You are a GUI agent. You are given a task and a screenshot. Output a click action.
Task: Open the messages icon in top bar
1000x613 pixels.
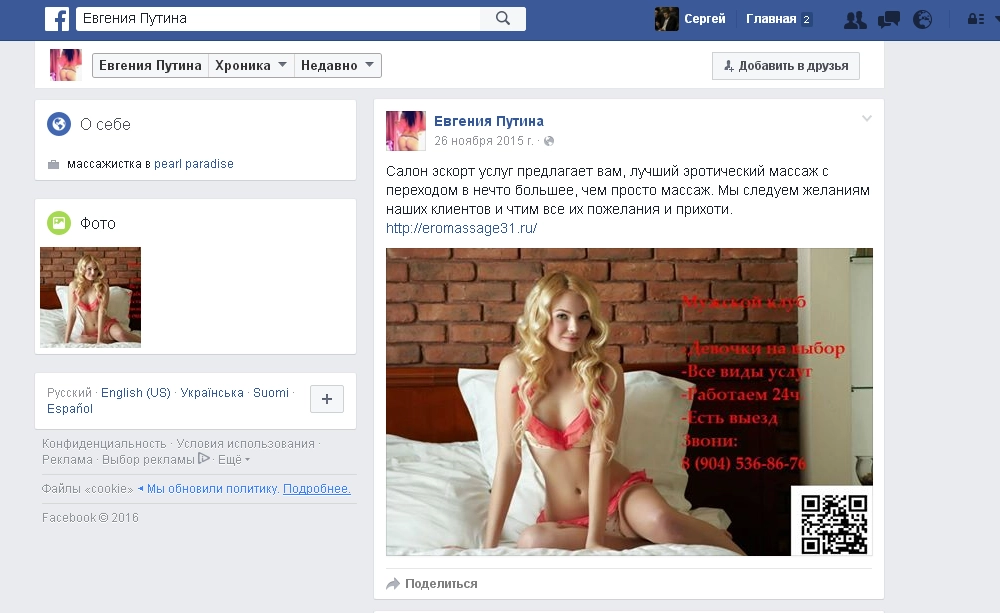click(x=888, y=19)
